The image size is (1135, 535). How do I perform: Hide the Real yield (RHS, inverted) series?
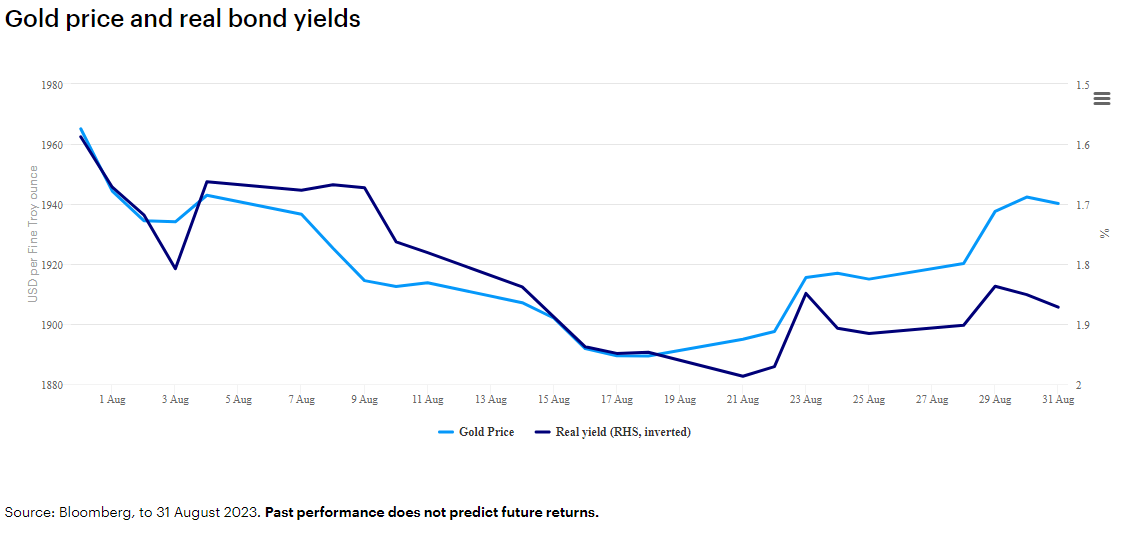click(622, 432)
